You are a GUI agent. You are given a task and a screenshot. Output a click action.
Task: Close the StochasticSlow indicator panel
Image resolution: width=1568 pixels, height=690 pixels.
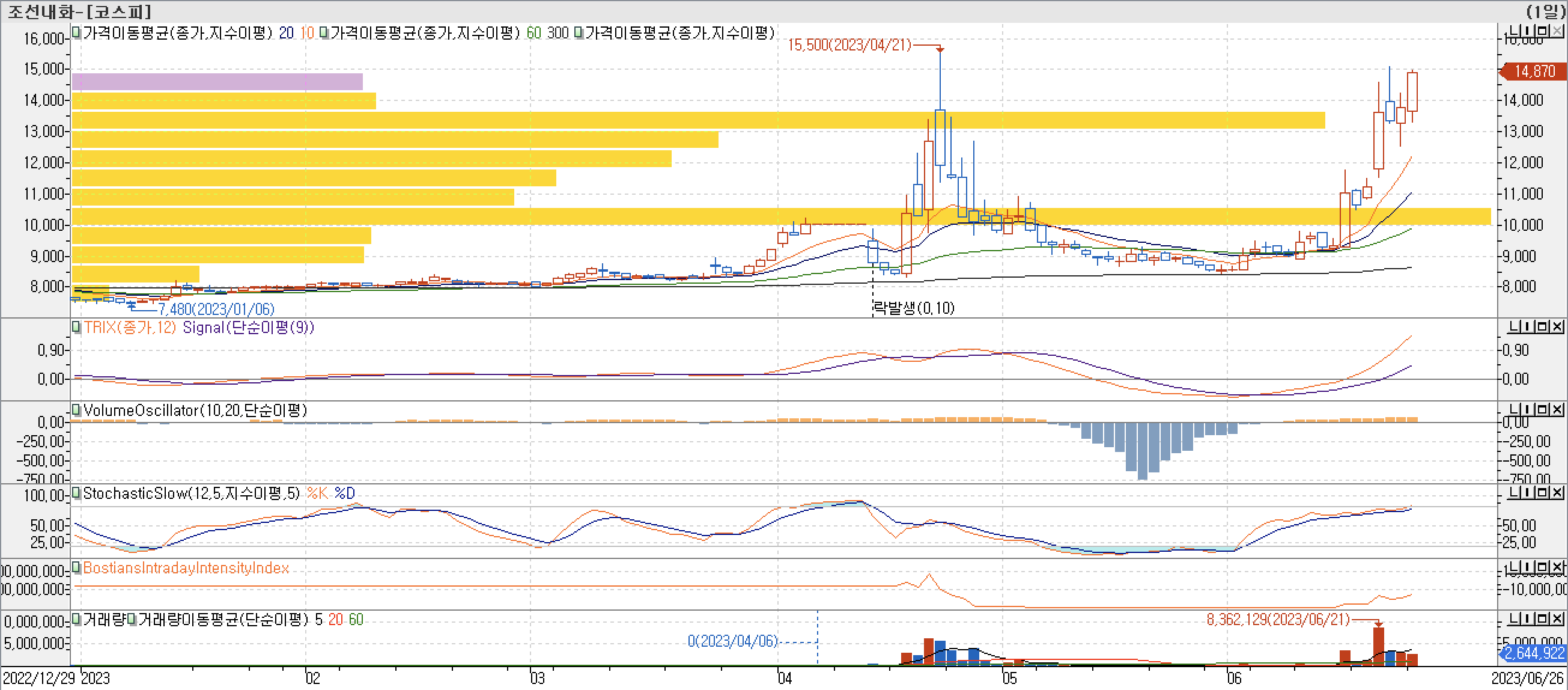[1557, 492]
